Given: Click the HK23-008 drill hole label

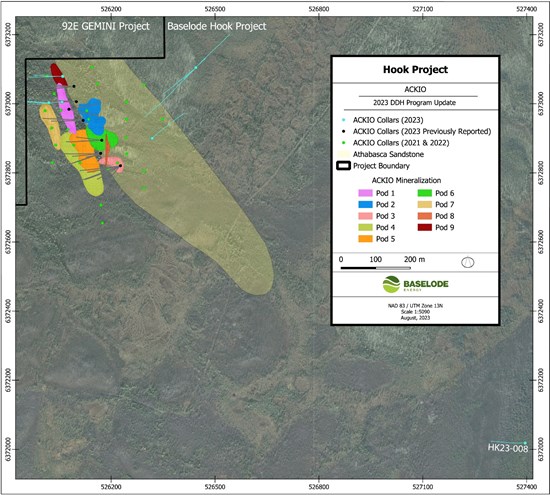Looking at the screenshot, I should 508,448.
